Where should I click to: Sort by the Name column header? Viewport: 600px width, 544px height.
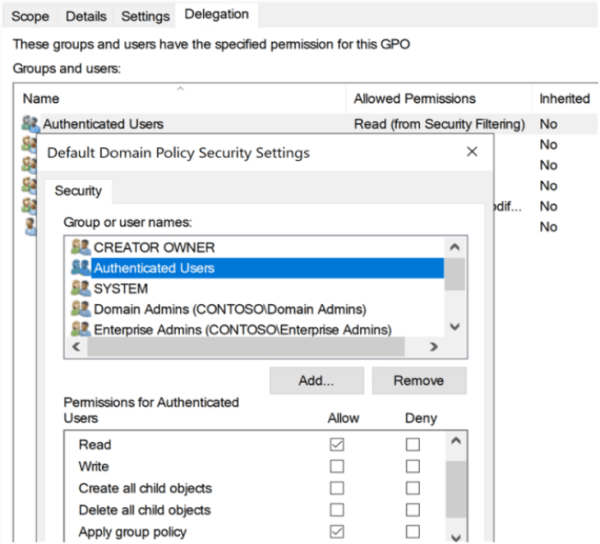(x=42, y=99)
